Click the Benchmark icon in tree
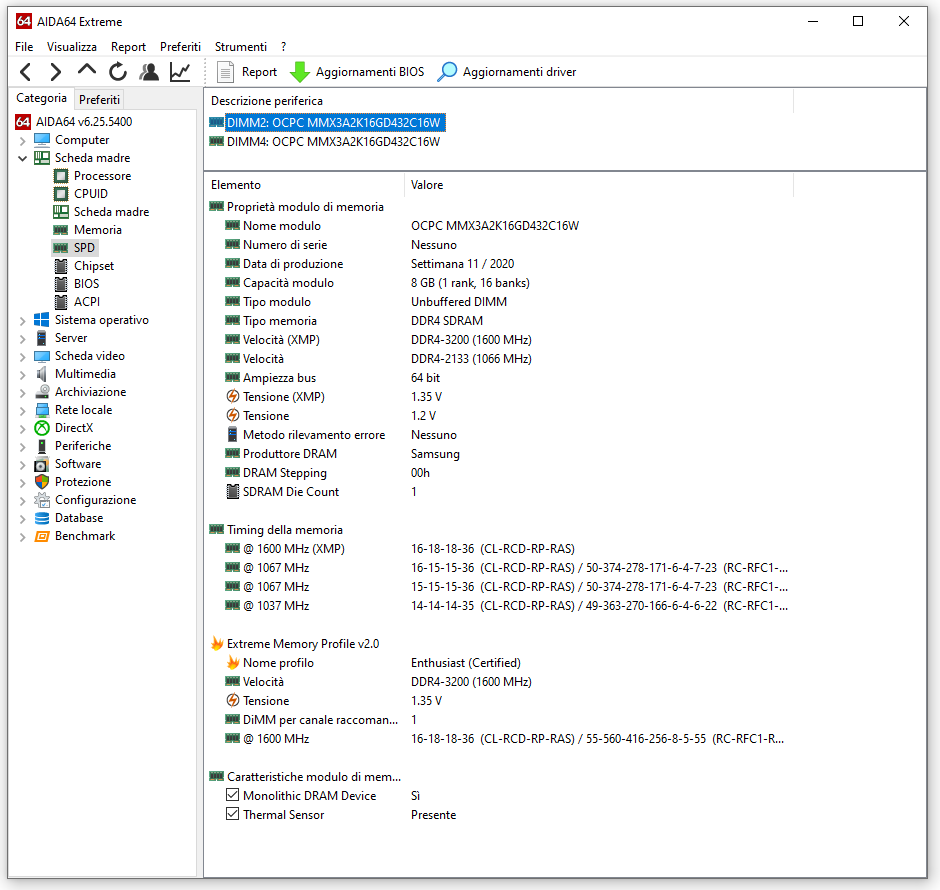This screenshot has height=890, width=940. coord(42,536)
